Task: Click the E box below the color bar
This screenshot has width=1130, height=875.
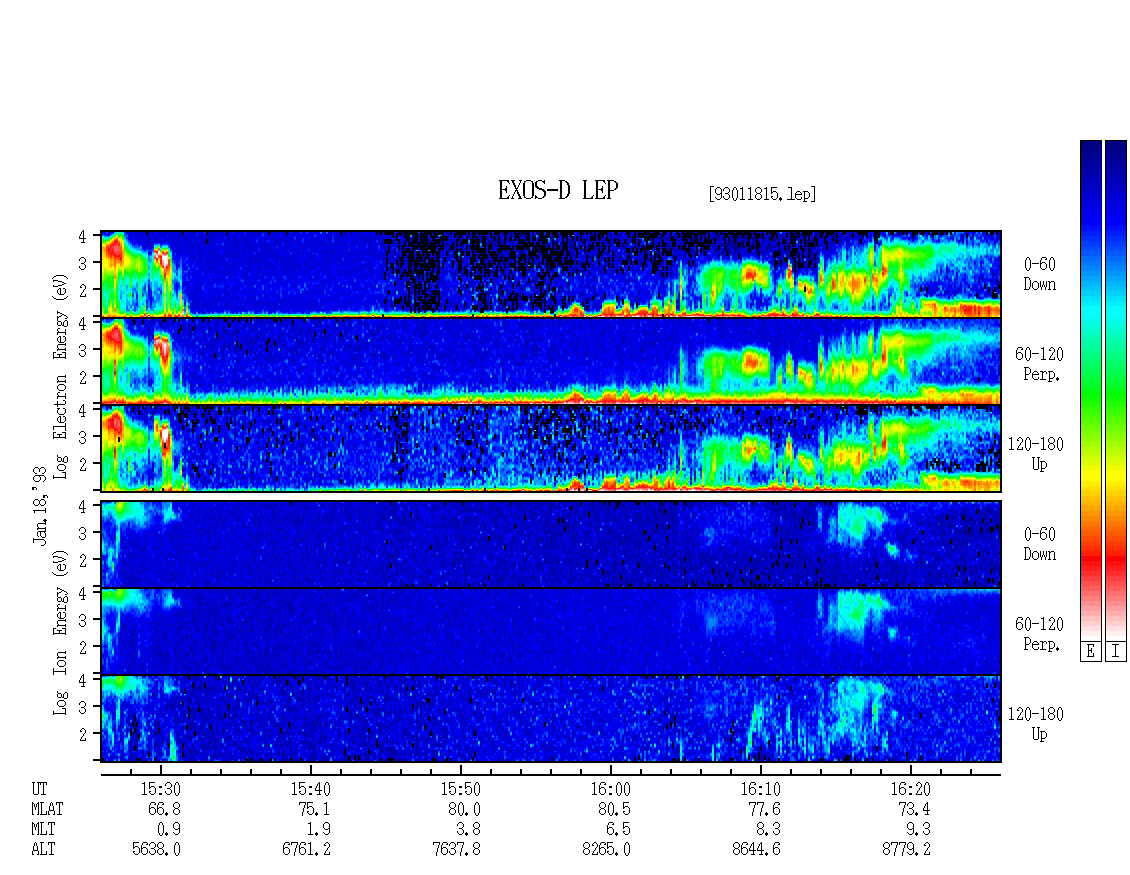Action: tap(1090, 652)
